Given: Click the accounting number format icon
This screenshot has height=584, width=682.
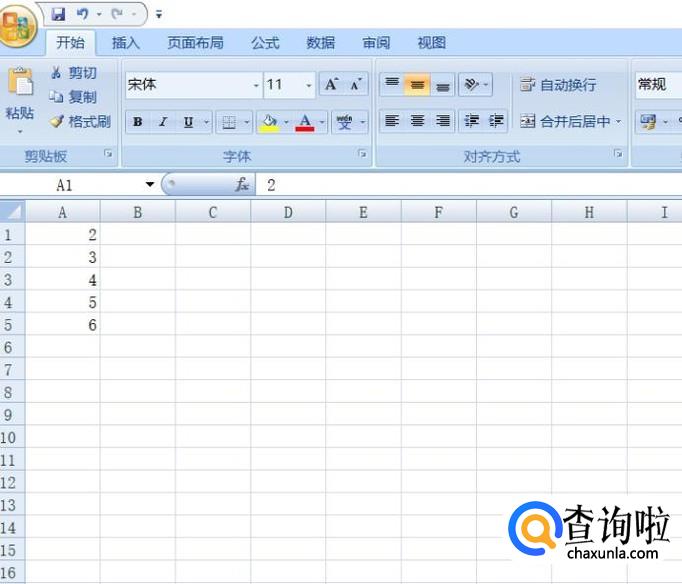Looking at the screenshot, I should point(648,122).
